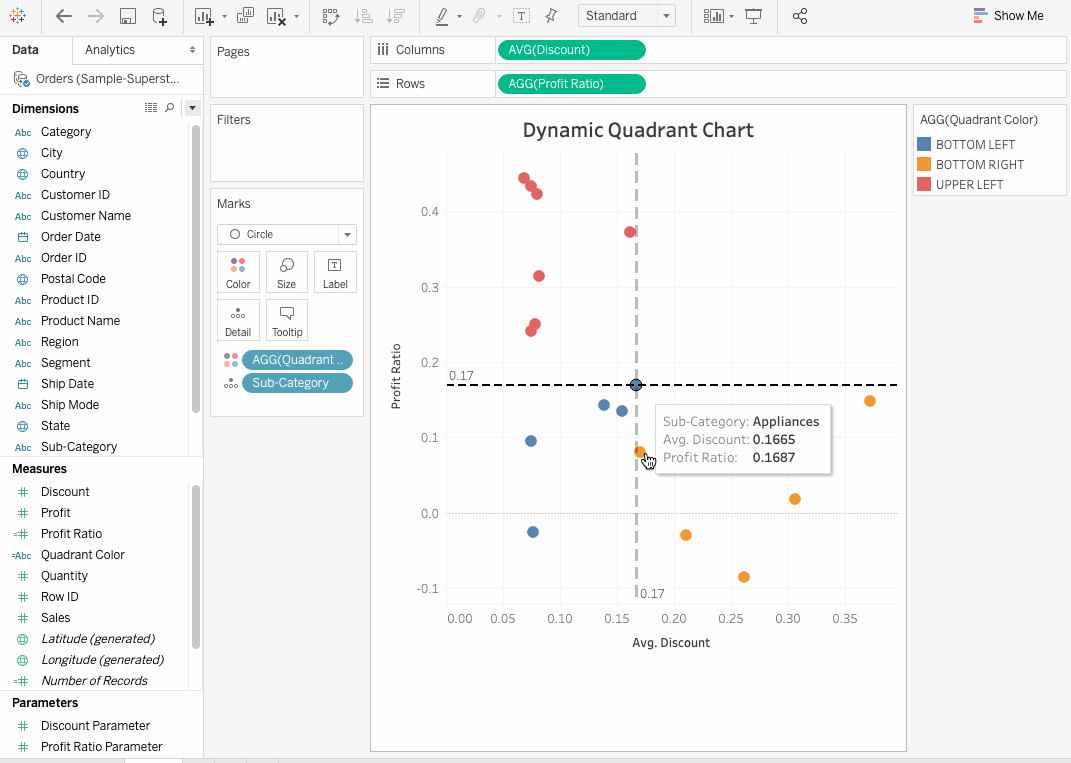Click the Presentation Mode icon

(x=753, y=16)
